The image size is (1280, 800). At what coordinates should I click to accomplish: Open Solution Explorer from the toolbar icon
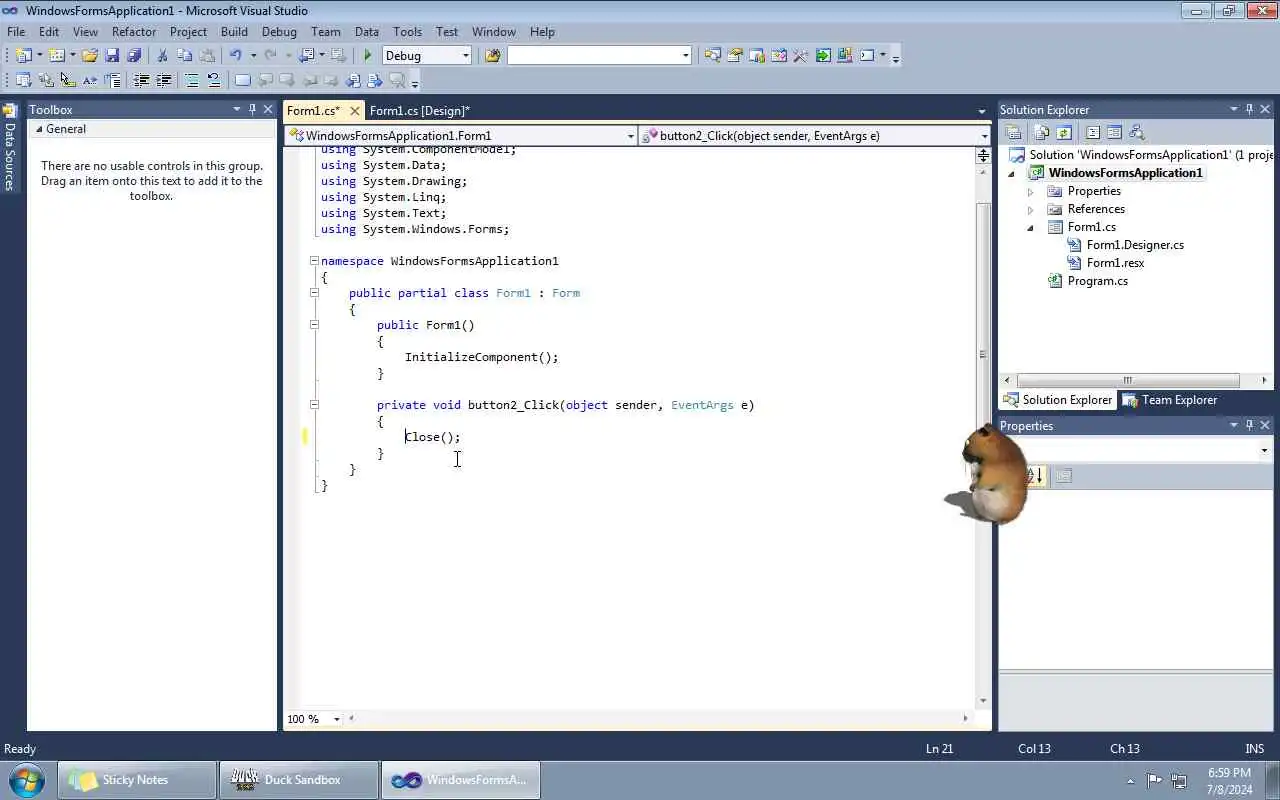click(712, 56)
